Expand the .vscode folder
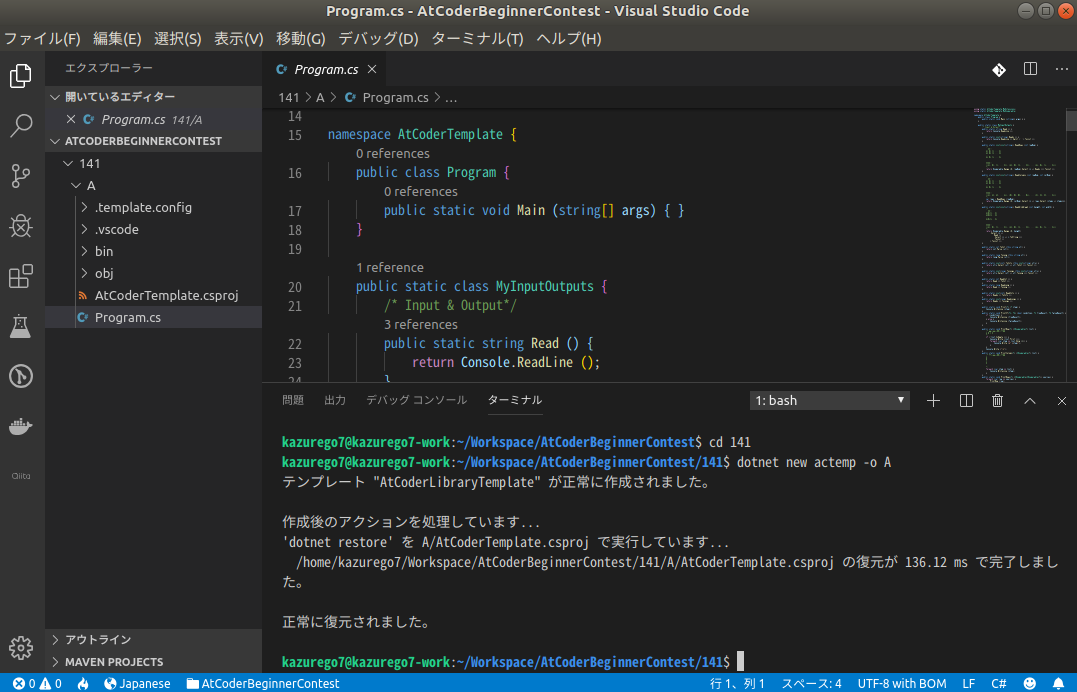Screen dimensions: 1077x692 click(x=154, y=230)
